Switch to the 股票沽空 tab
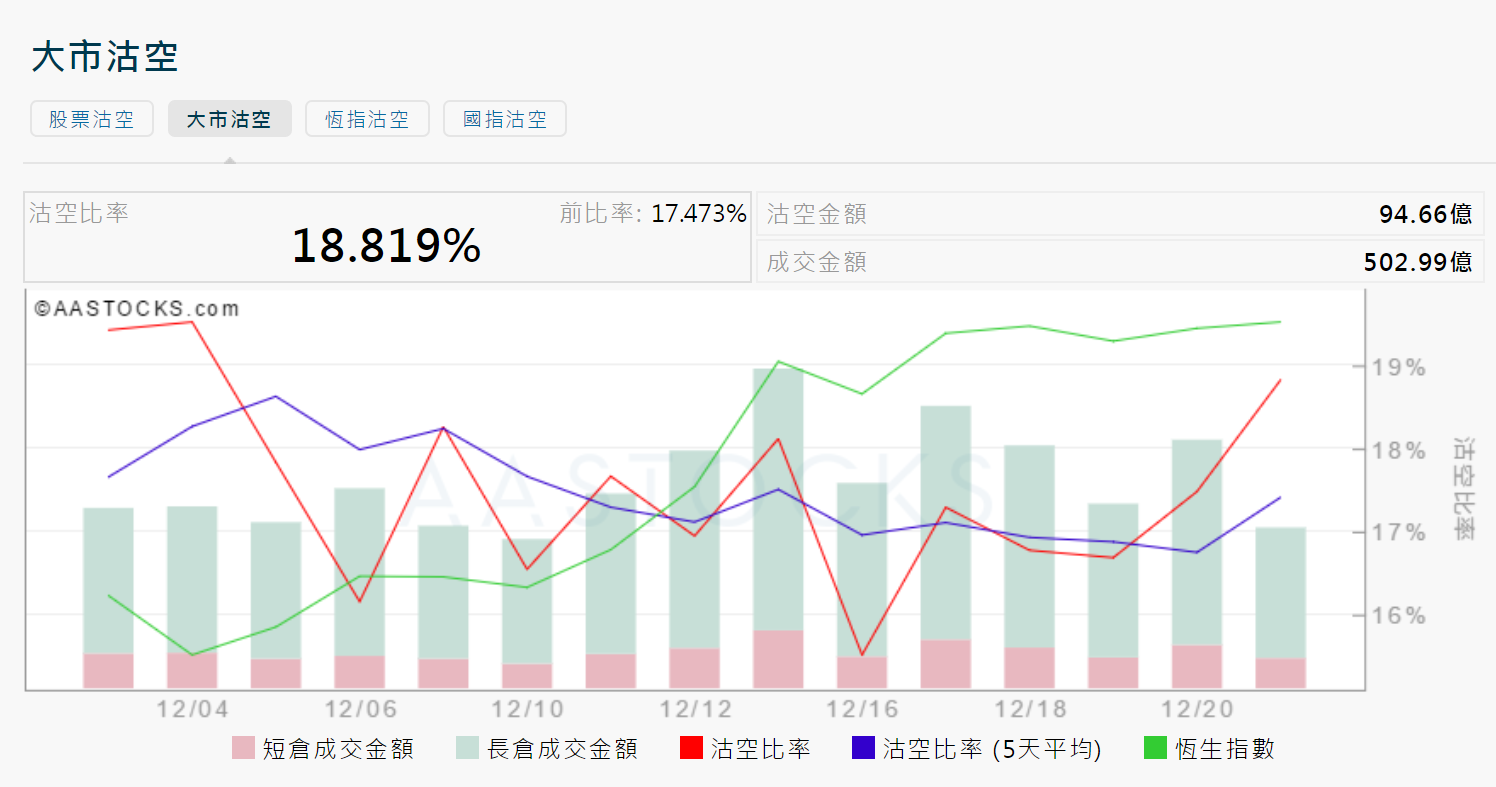The height and width of the screenshot is (787, 1496). click(92, 119)
